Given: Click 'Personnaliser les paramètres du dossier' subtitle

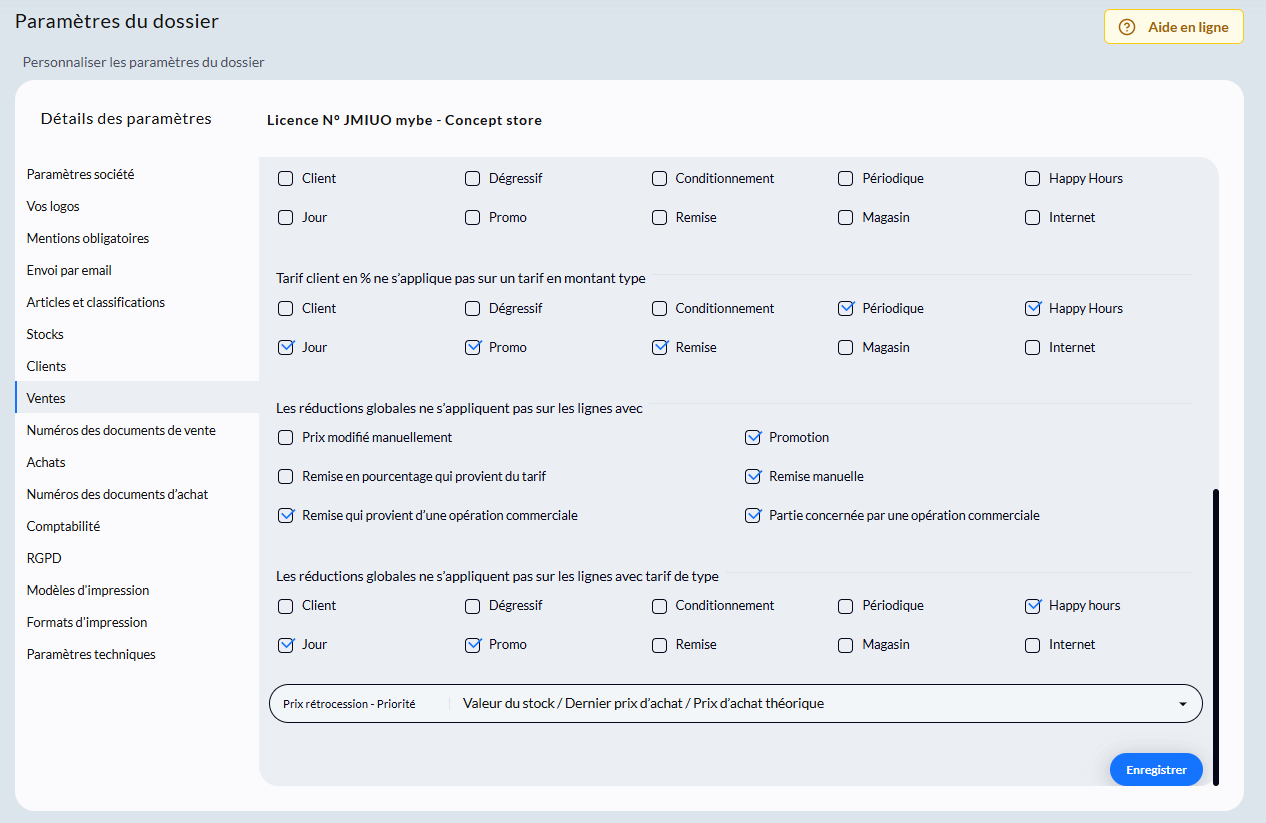Looking at the screenshot, I should (x=144, y=62).
